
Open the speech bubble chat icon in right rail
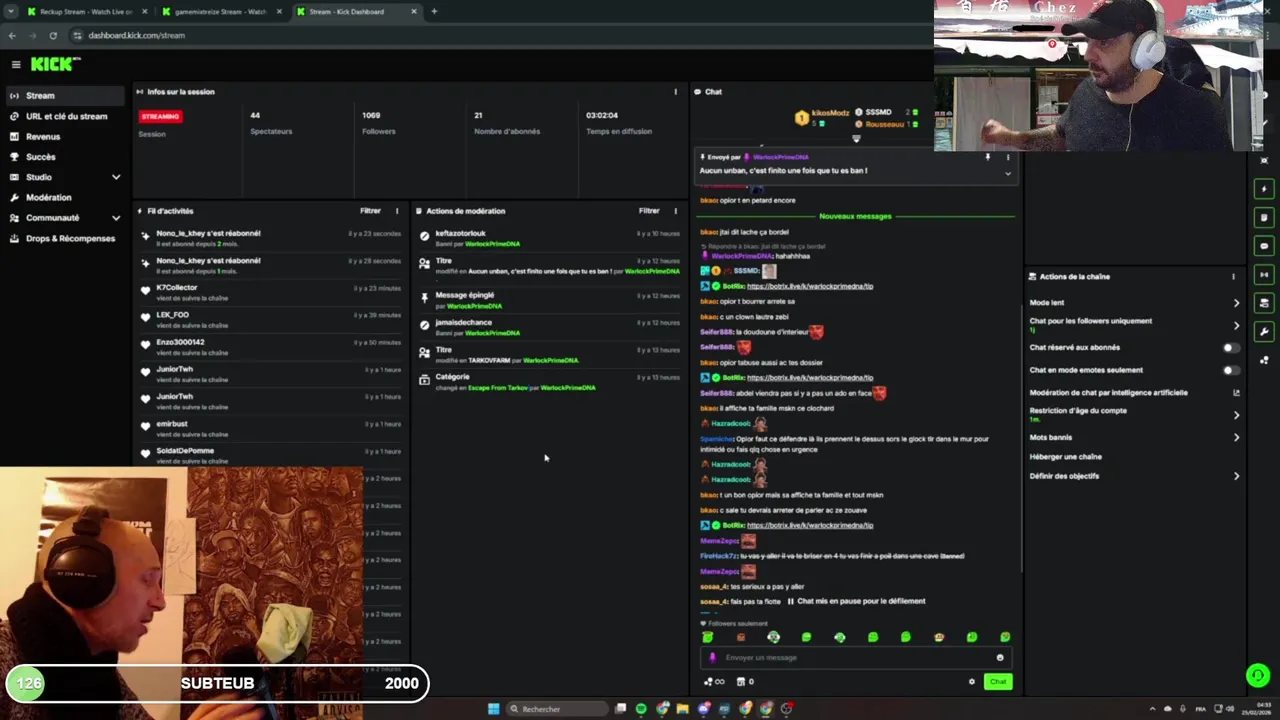(1264, 246)
